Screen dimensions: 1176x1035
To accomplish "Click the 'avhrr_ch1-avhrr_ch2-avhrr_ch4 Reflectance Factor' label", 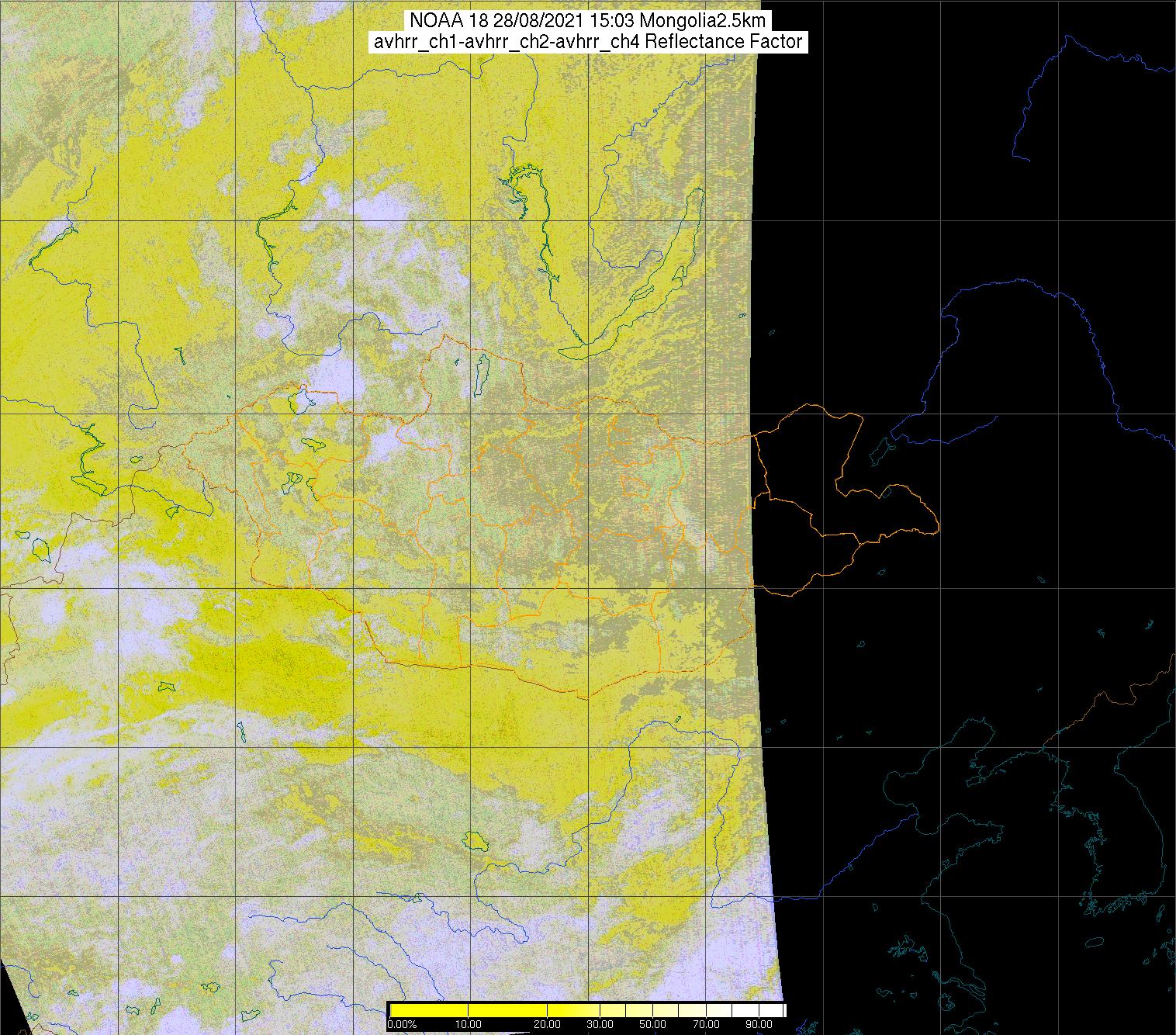I will (x=587, y=42).
